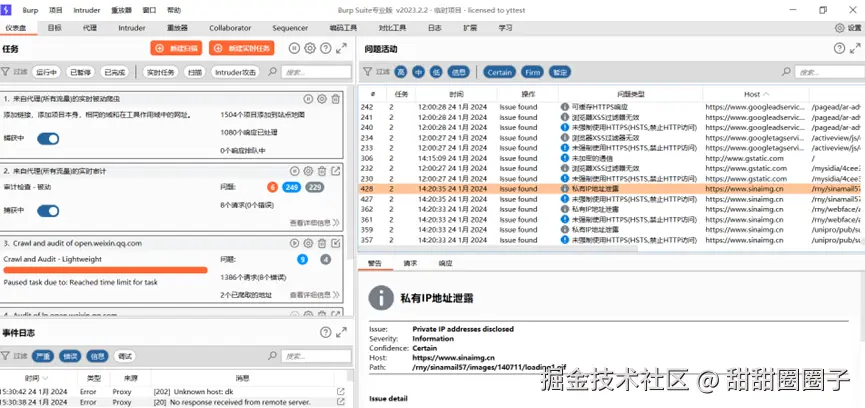Image resolution: width=865 pixels, height=408 pixels.
Task: Open the 项目 menu
Action: (x=56, y=10)
